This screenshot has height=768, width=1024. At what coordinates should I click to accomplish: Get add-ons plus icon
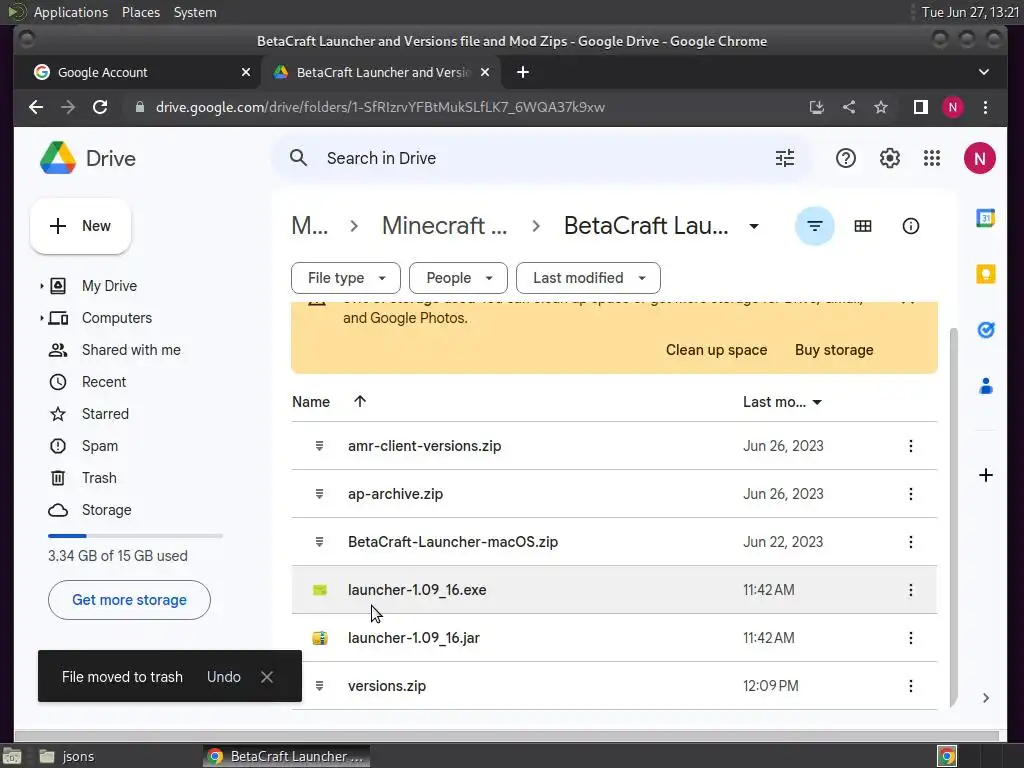985,475
